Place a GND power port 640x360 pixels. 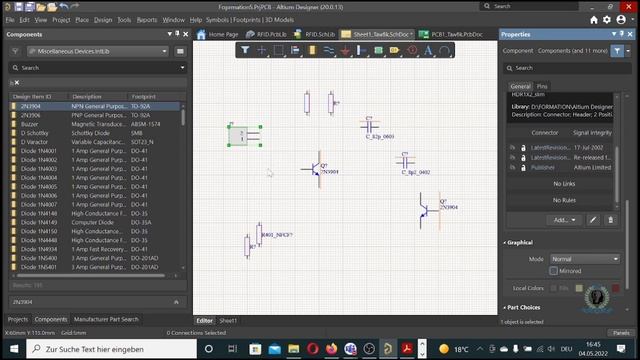coord(345,50)
